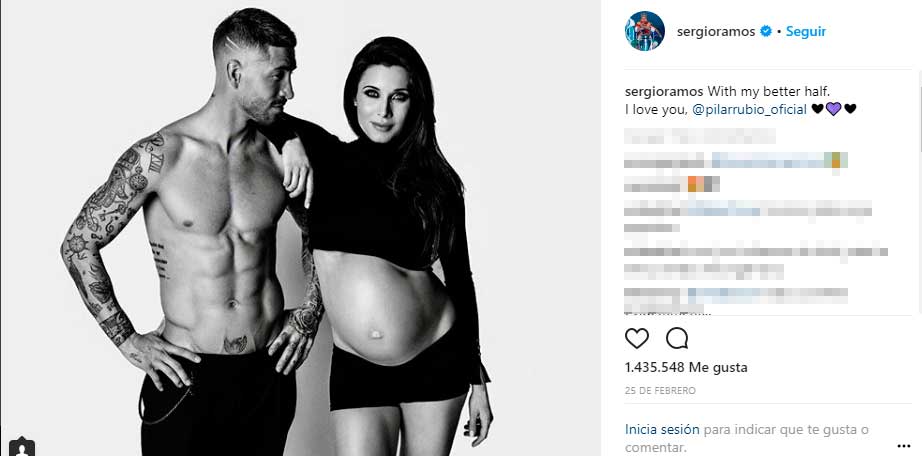
Task: Open comments via the speech bubble icon
Action: pyautogui.click(x=677, y=338)
